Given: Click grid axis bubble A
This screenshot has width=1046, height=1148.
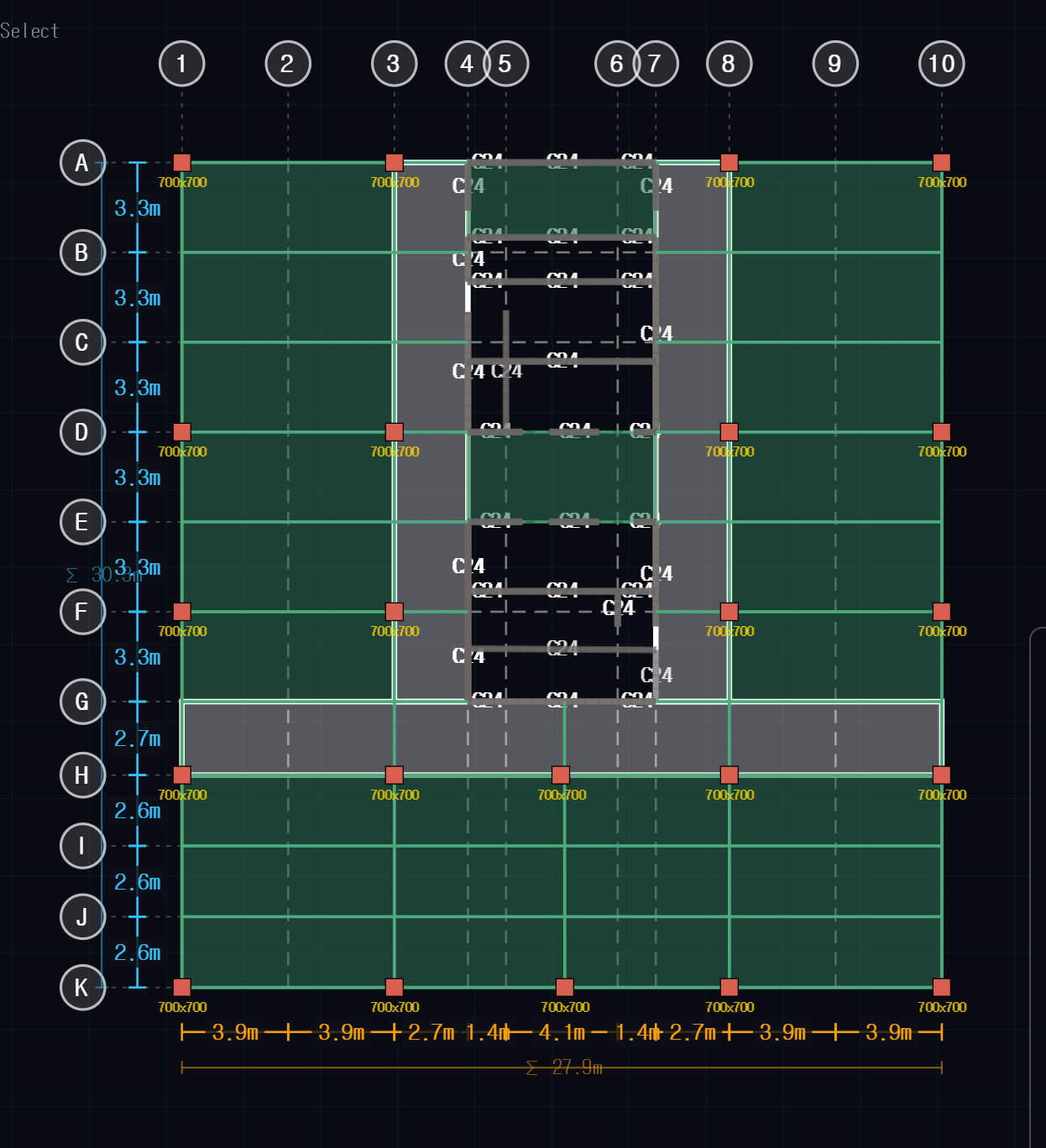Looking at the screenshot, I should click(82, 163).
